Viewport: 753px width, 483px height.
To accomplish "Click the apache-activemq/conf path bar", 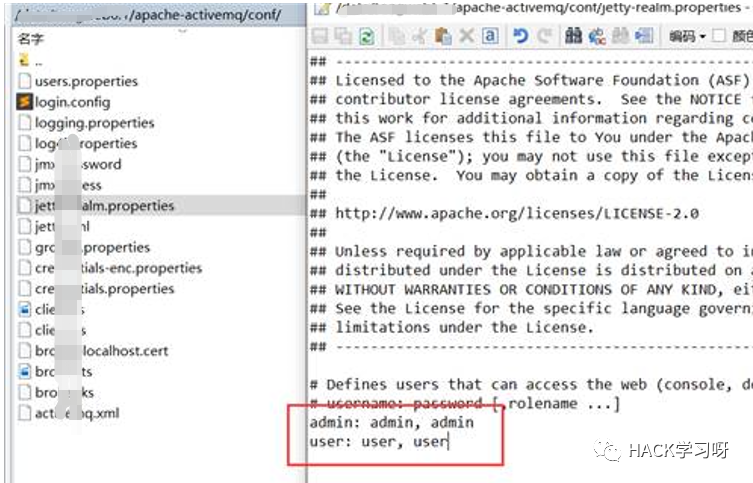I will pyautogui.click(x=158, y=15).
